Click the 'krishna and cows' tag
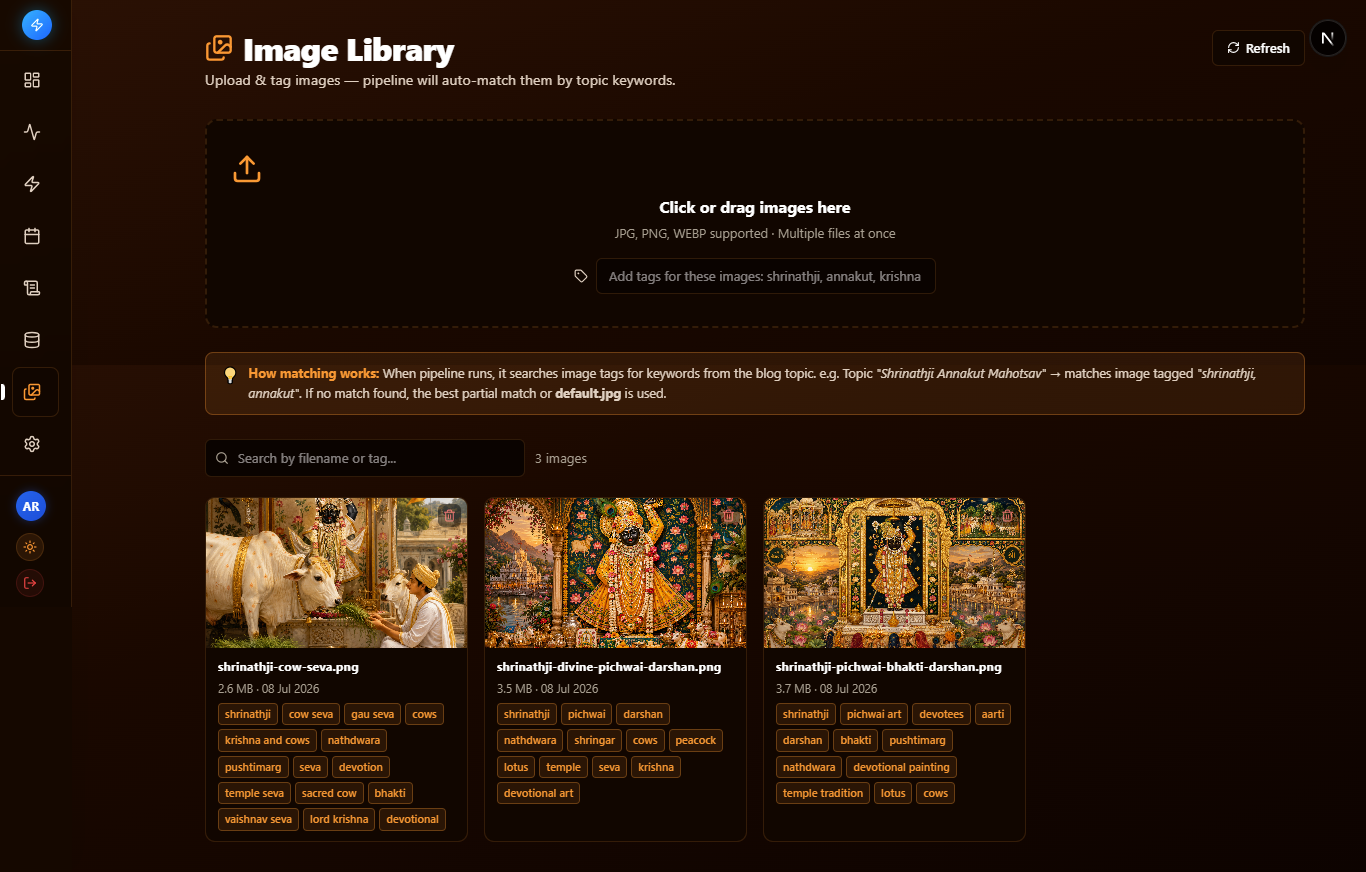Viewport: 1366px width, 872px height. point(267,740)
